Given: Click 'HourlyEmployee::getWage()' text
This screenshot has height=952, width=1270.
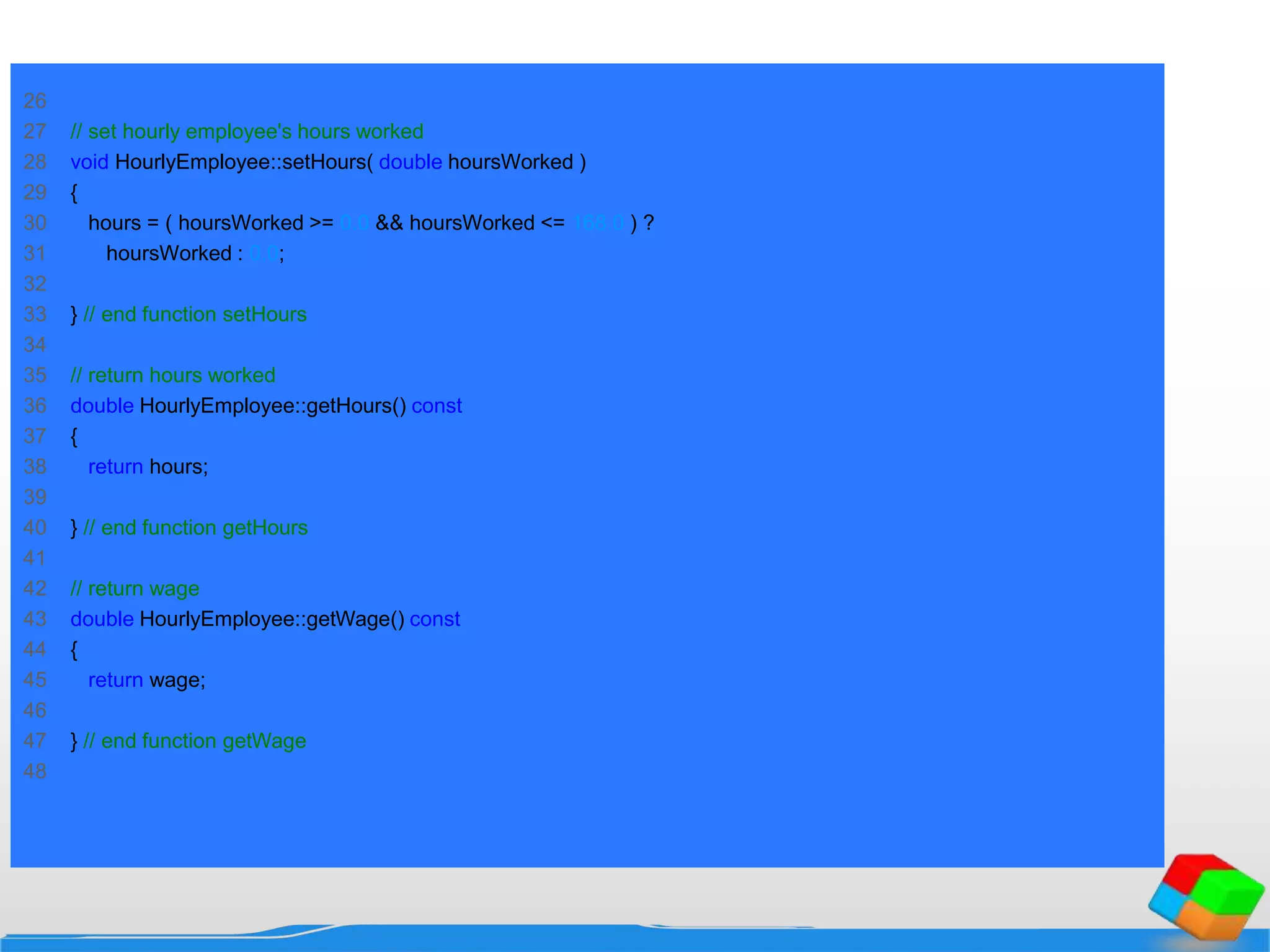Looking at the screenshot, I should tap(272, 619).
